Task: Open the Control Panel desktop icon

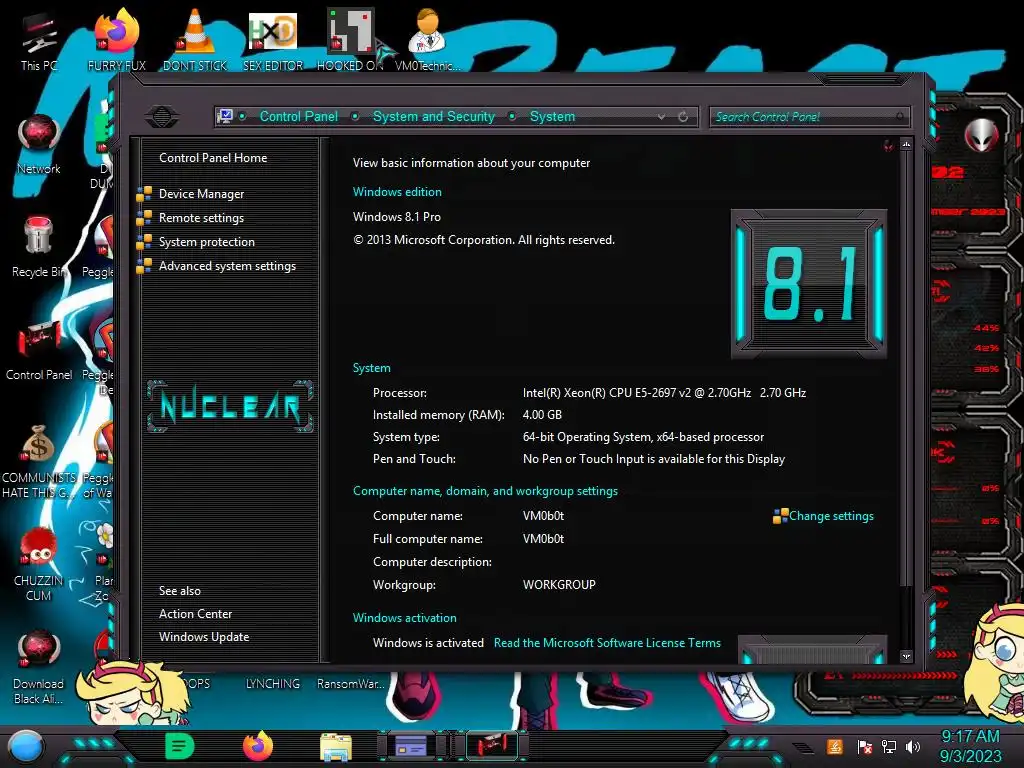Action: [39, 350]
